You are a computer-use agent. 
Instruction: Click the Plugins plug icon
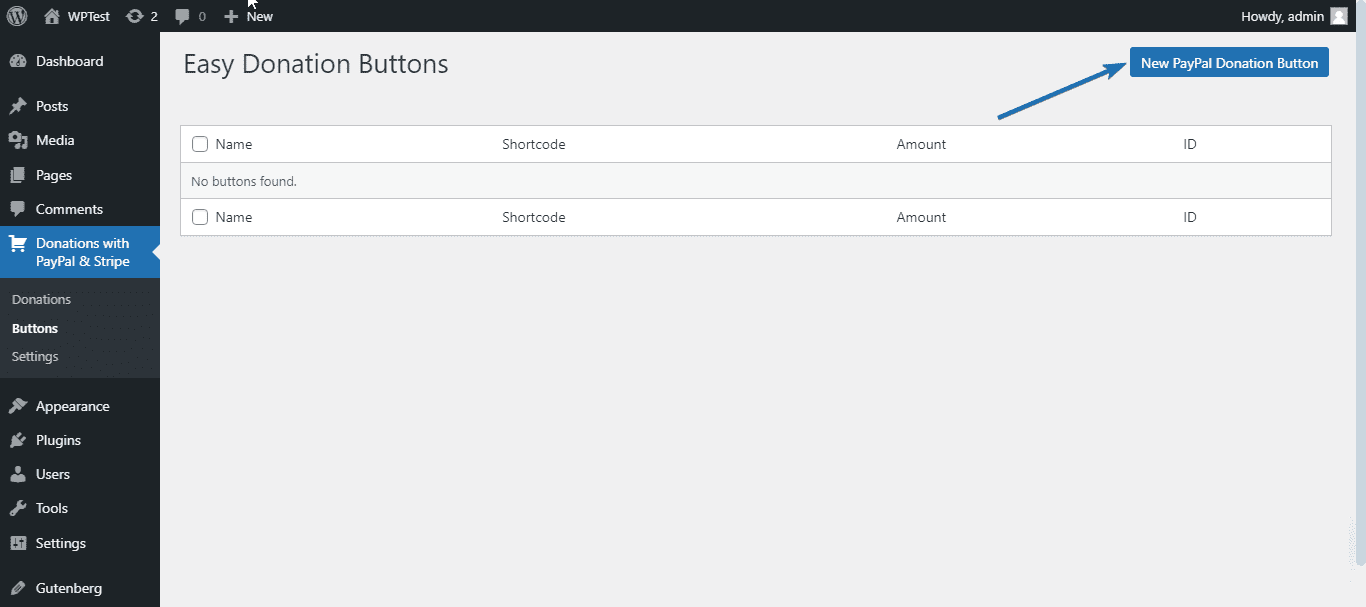tap(18, 440)
